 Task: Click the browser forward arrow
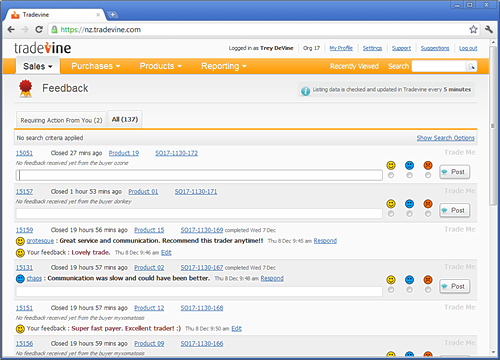pos(25,30)
